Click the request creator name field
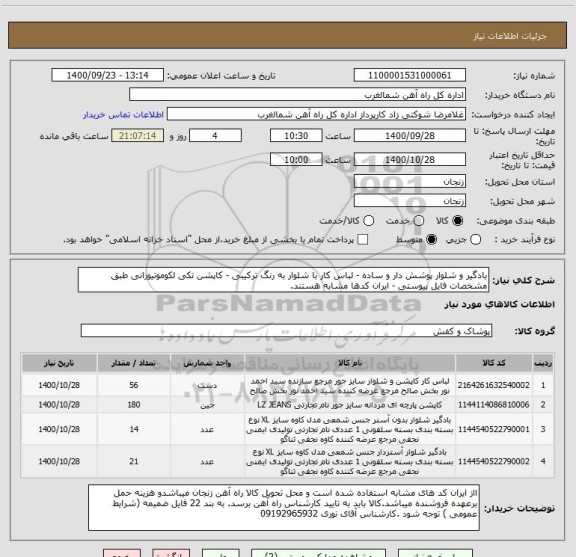Screen dimensions: 576x557 (x=316, y=114)
